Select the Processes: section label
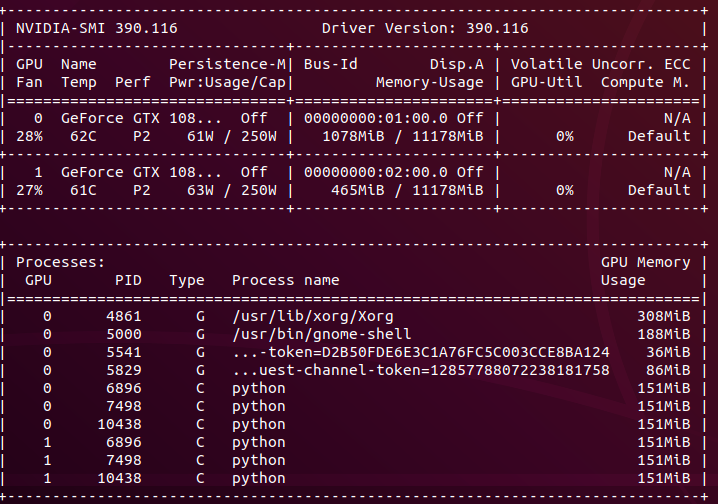718x504 pixels. click(60, 262)
